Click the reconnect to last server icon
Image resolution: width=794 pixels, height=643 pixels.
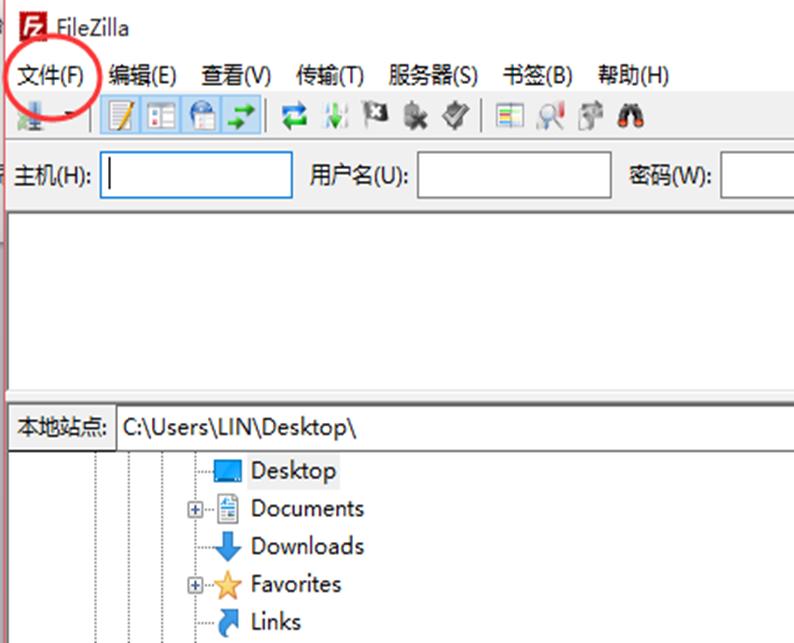click(x=456, y=116)
